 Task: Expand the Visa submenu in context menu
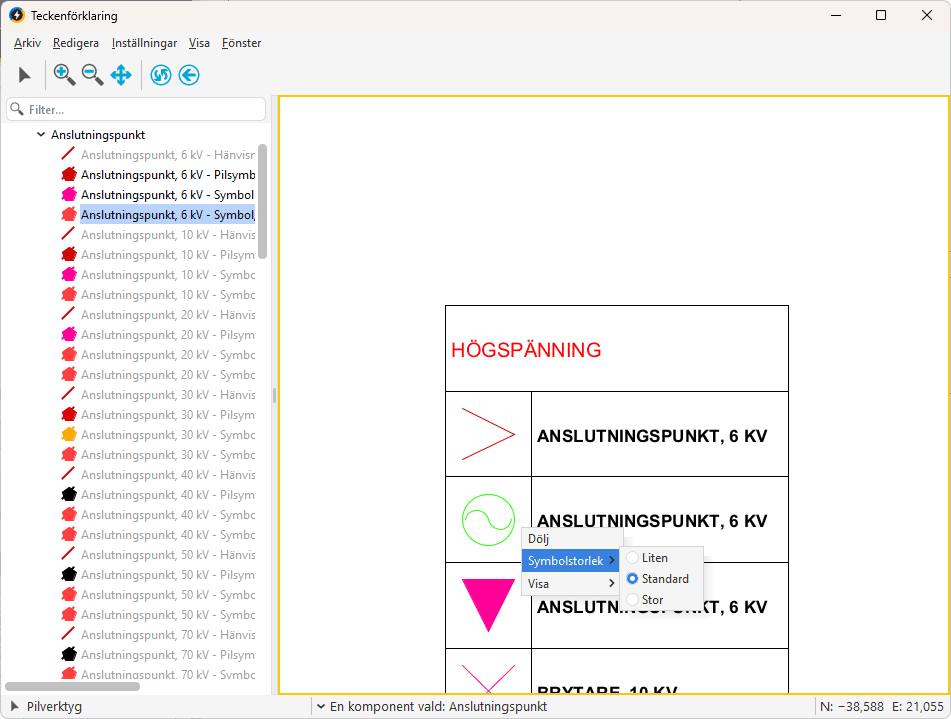(570, 583)
